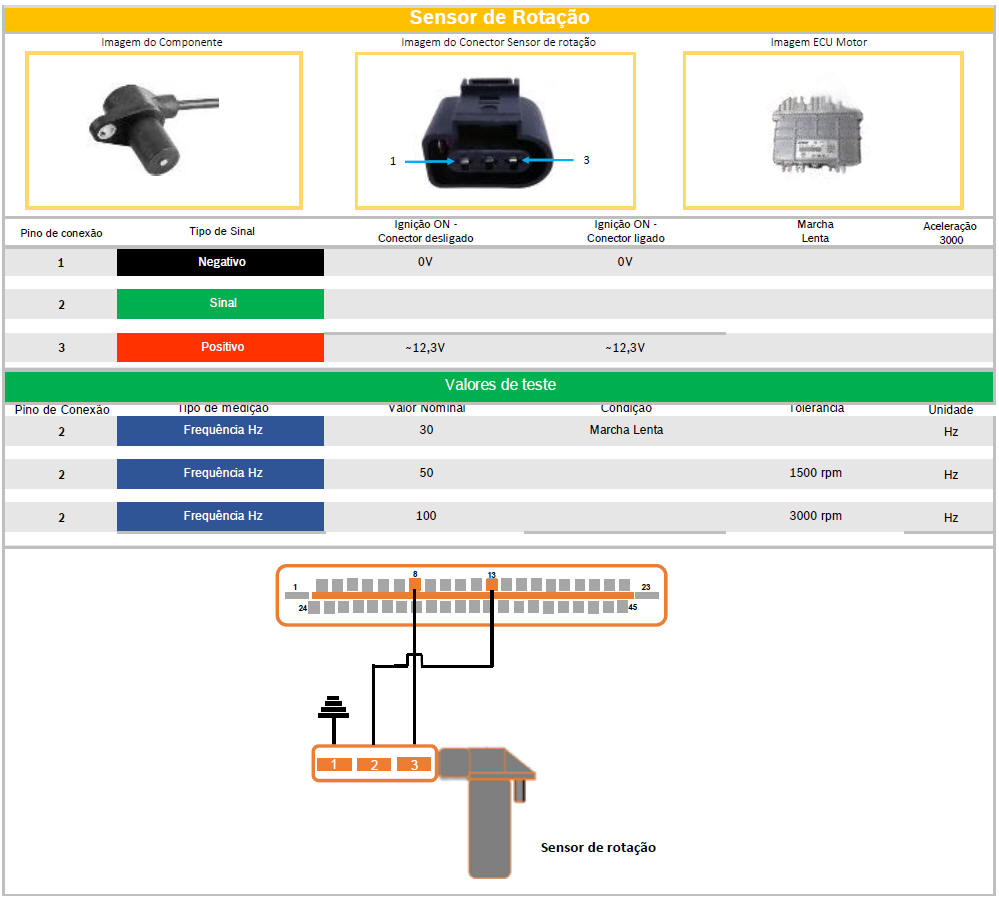Click Frequência Hz cell for 100 Hz
Screen dimensions: 999x903
coord(220,516)
